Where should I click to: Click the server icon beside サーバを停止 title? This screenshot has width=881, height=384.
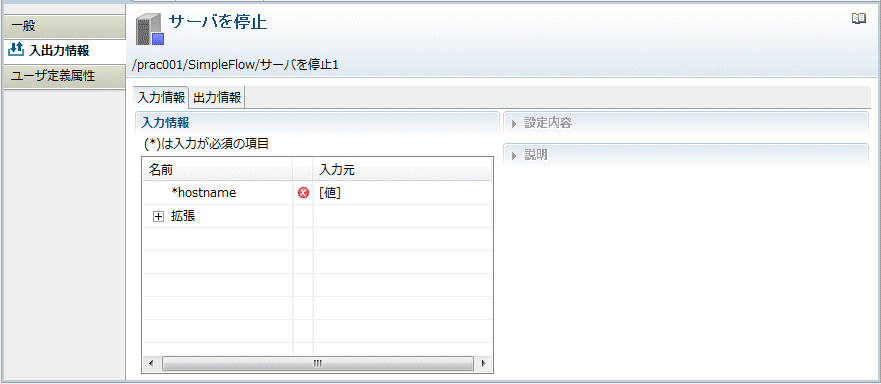150,30
